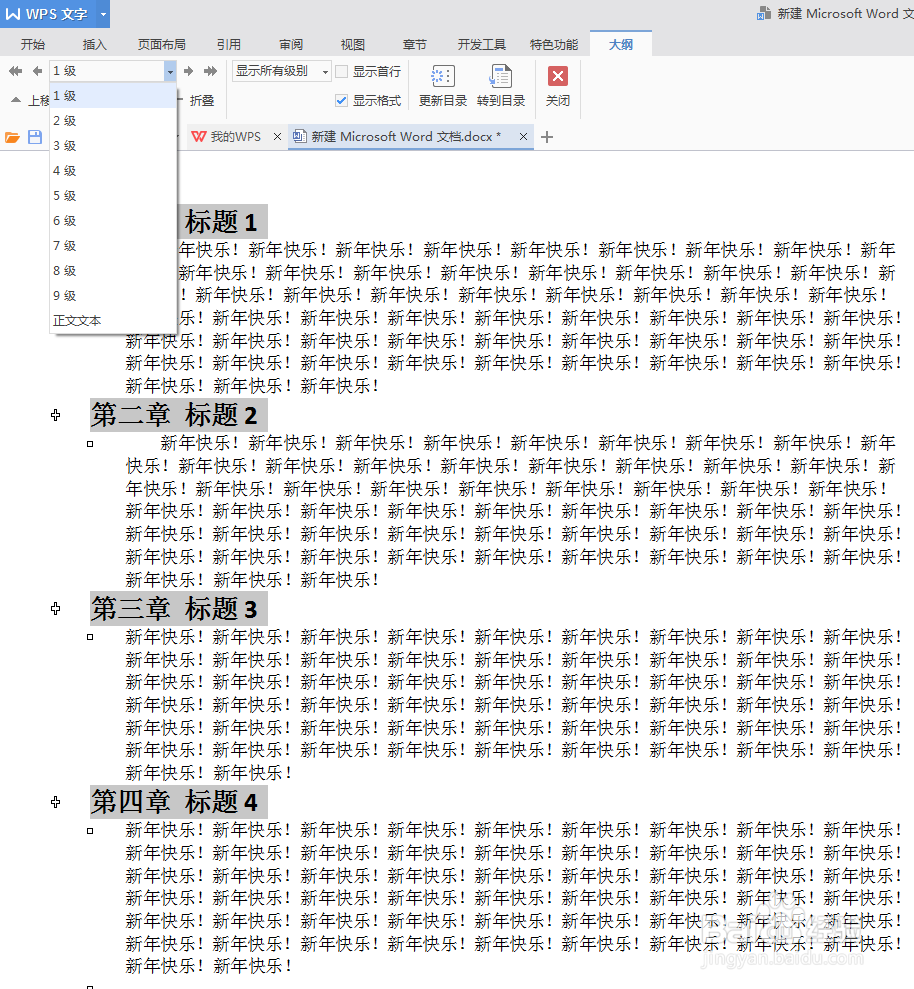Click the demote single right arrow
Image resolution: width=914 pixels, height=989 pixels.
point(188,71)
